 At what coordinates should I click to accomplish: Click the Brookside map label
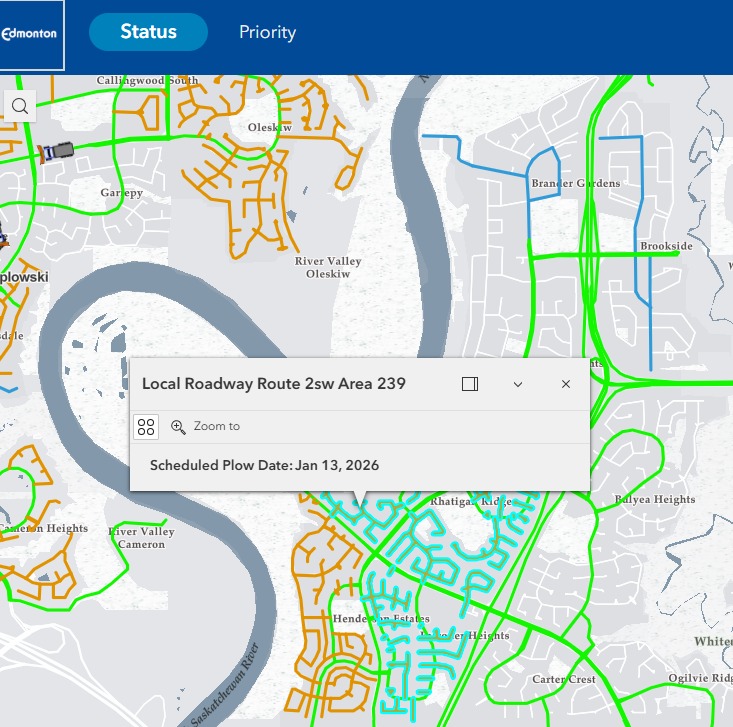coord(666,246)
